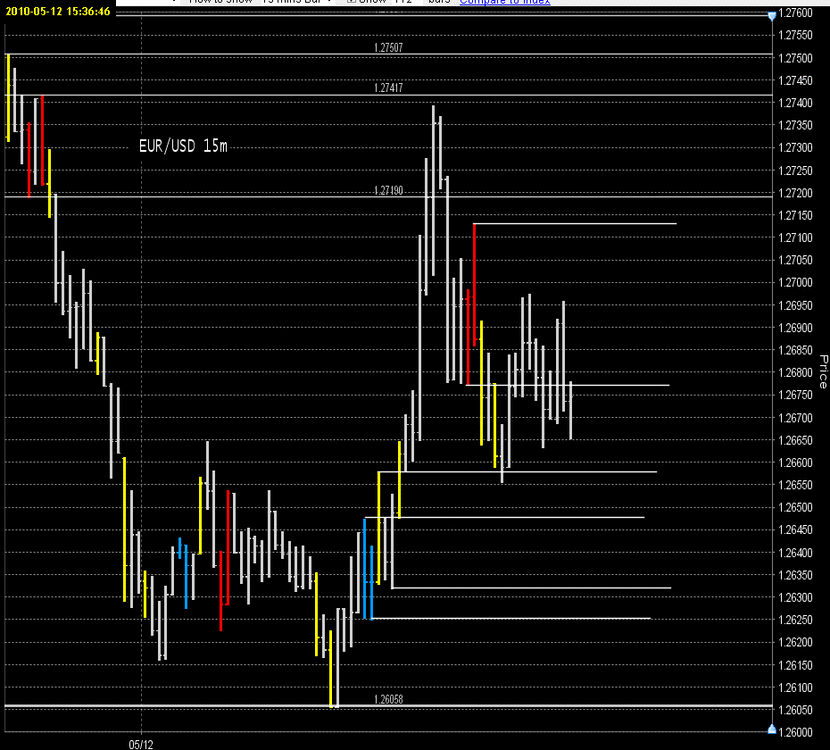Select the EUR/USD 15m chart title
Image resolution: width=830 pixels, height=750 pixels.
pos(183,146)
